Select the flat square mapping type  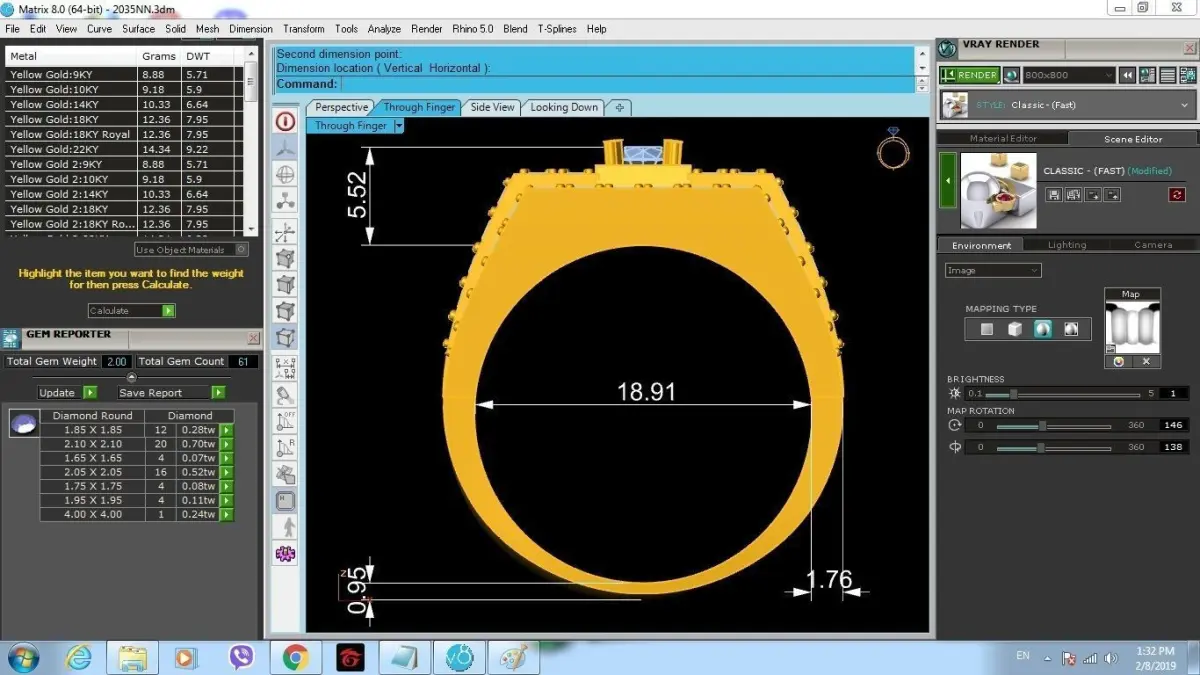coord(987,329)
